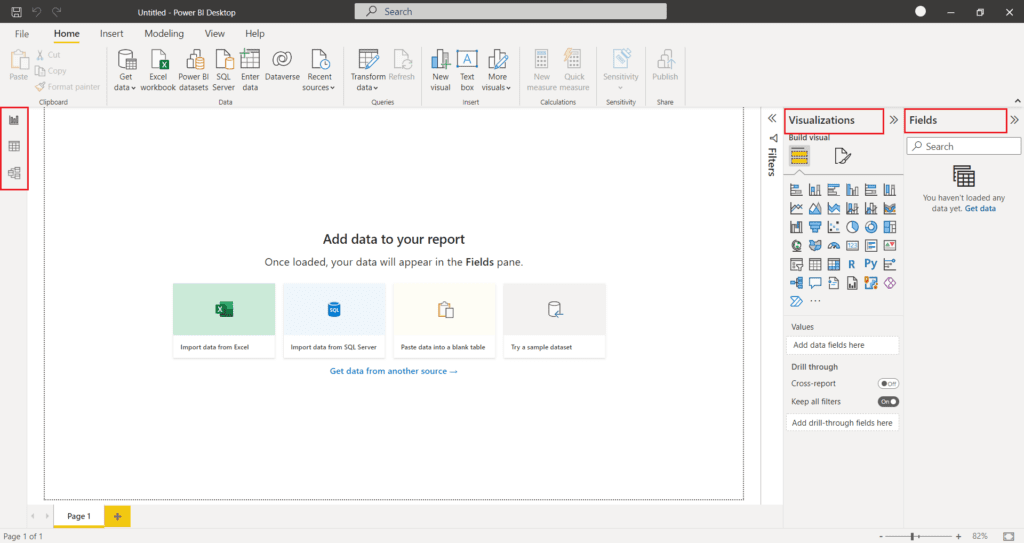1024x543 pixels.
Task: Click Excel workbook in ribbon
Action: (158, 71)
